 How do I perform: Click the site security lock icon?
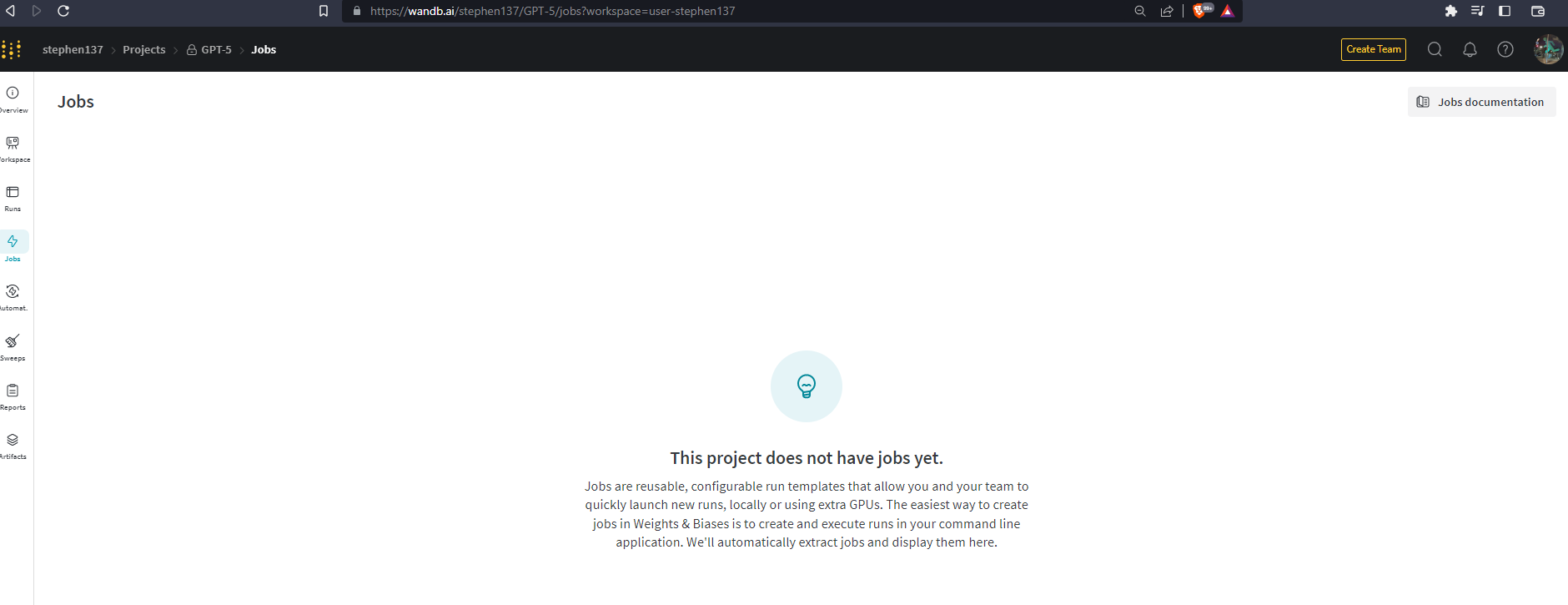coord(357,11)
